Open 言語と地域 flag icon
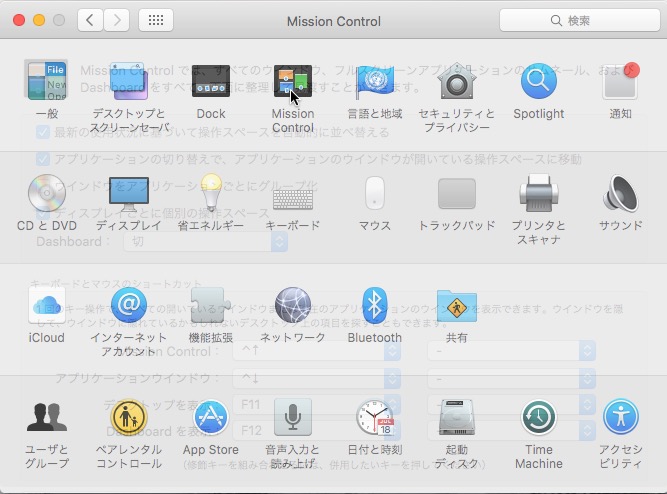 [x=374, y=81]
